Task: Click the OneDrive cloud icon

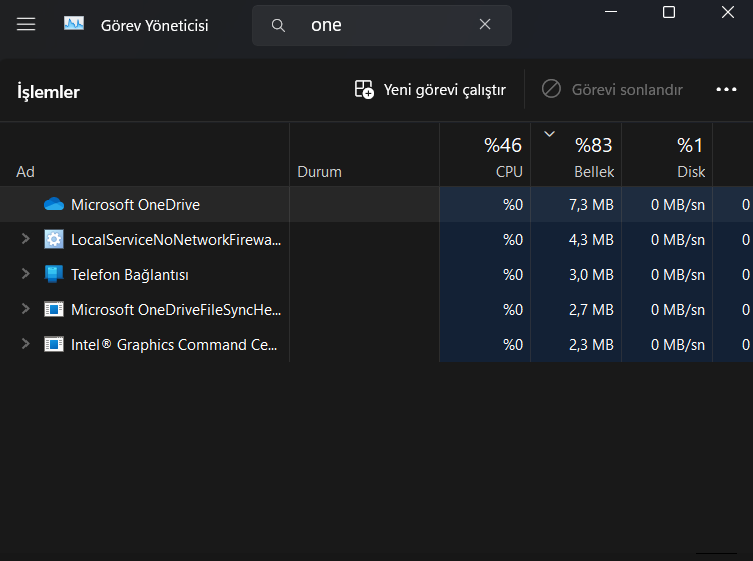Action: 54,204
